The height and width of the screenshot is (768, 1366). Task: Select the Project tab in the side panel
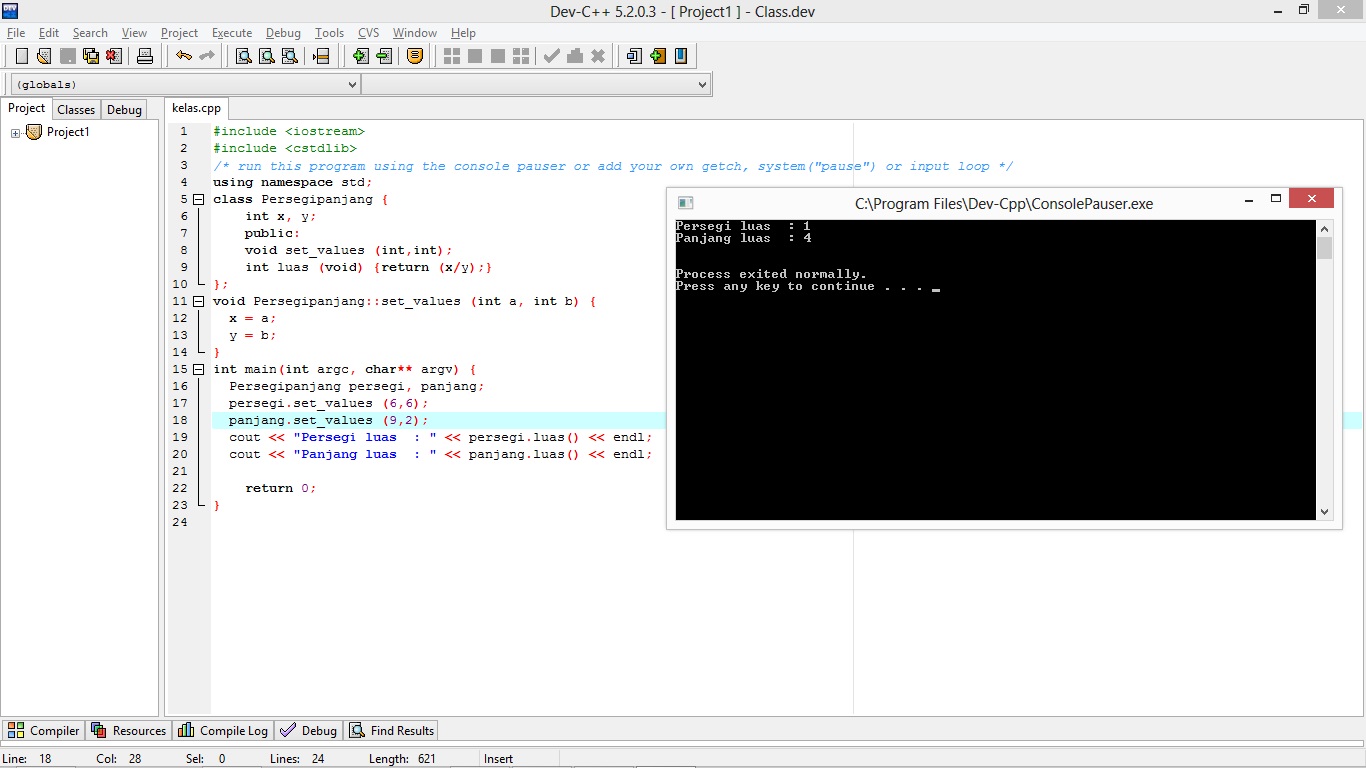point(26,109)
